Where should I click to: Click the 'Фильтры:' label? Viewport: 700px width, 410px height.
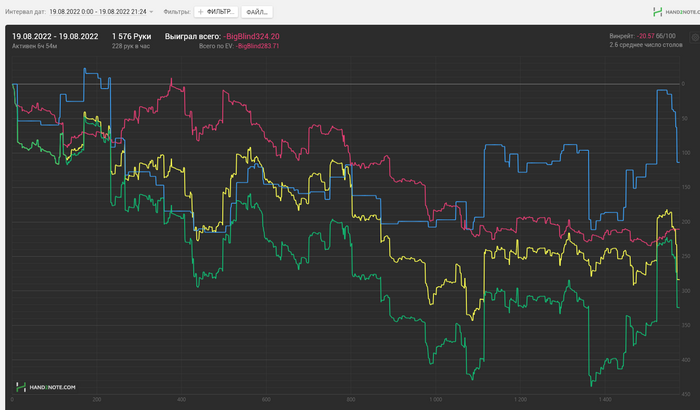(177, 12)
